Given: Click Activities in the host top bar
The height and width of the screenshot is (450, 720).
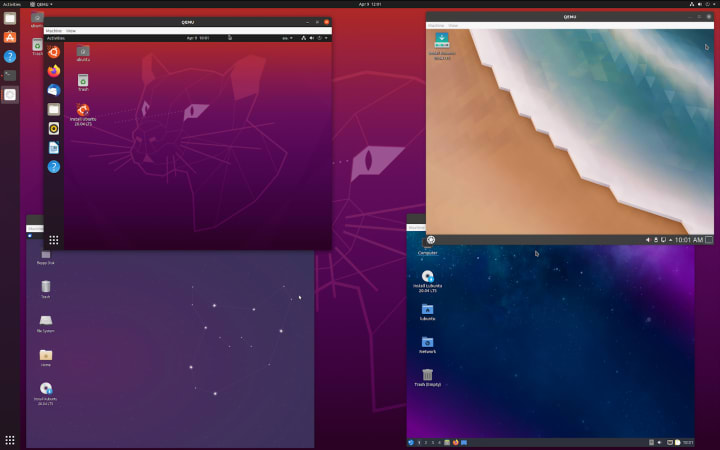Looking at the screenshot, I should pyautogui.click(x=11, y=4).
